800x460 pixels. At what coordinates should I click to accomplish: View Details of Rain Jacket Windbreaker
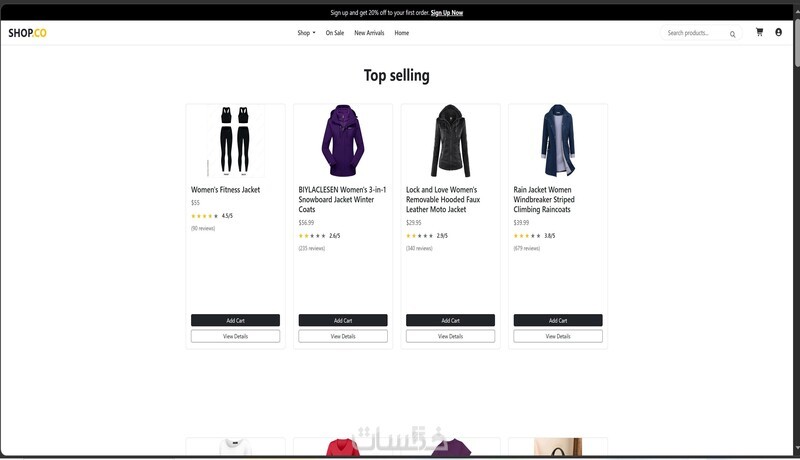point(558,336)
